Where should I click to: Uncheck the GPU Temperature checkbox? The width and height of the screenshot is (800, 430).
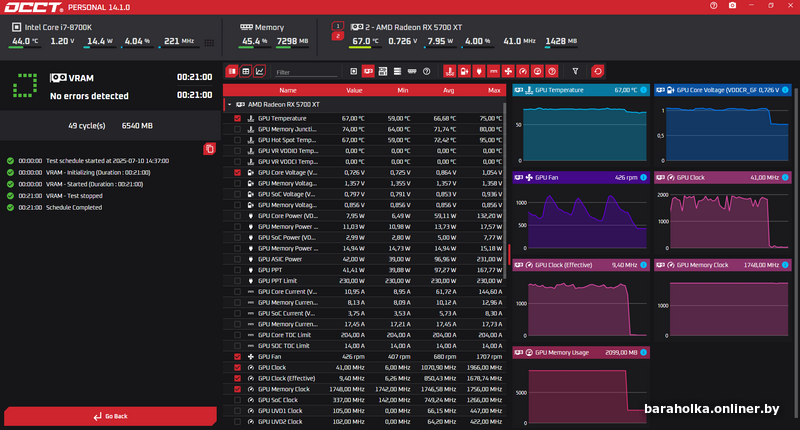pyautogui.click(x=237, y=118)
